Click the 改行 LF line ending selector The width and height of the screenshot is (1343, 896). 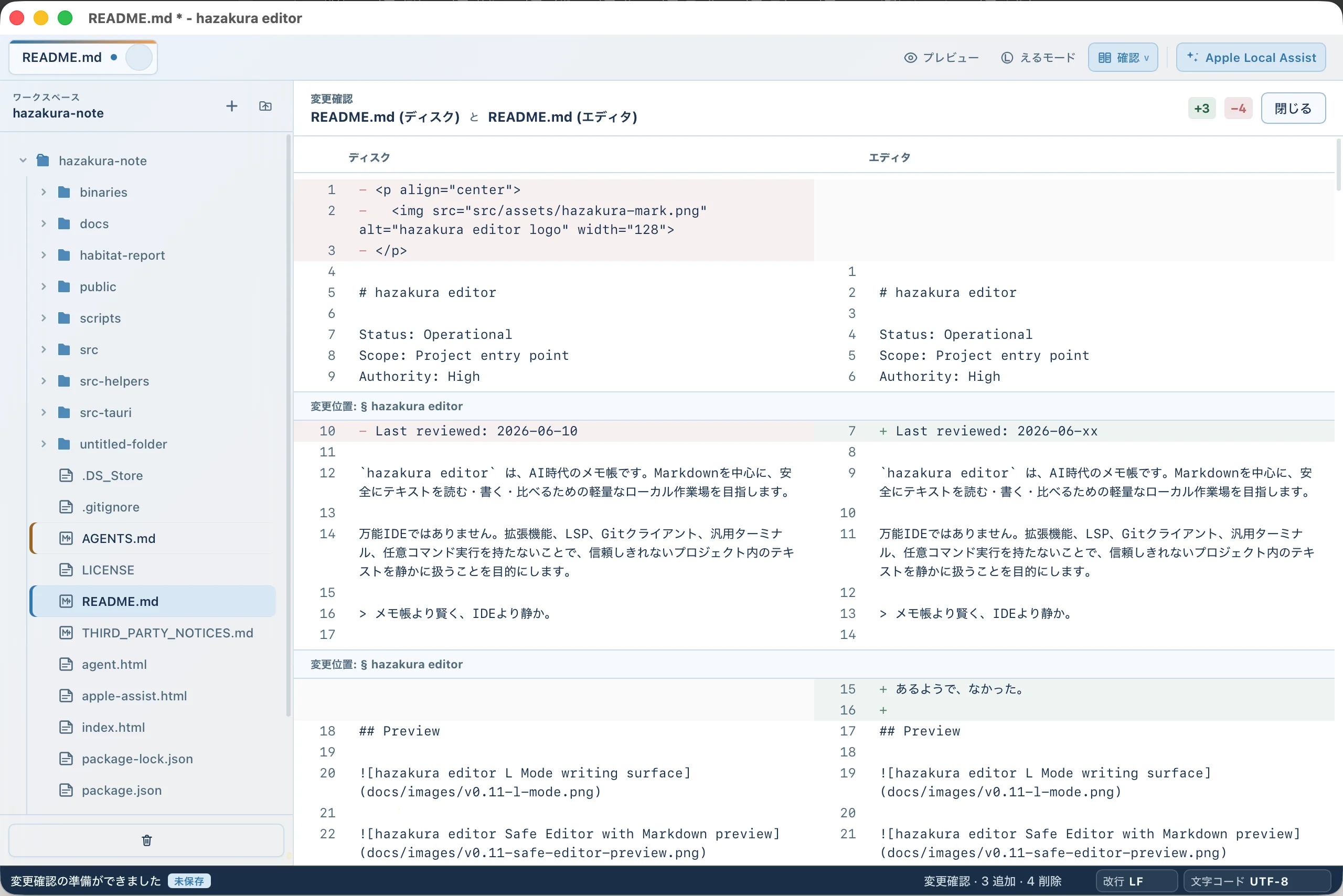[x=1136, y=881]
